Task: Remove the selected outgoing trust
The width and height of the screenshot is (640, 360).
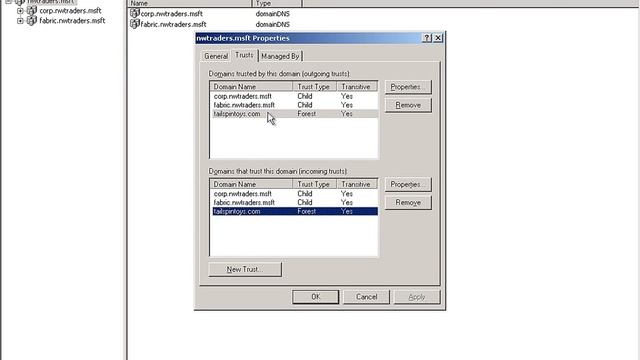Action: pyautogui.click(x=408, y=105)
